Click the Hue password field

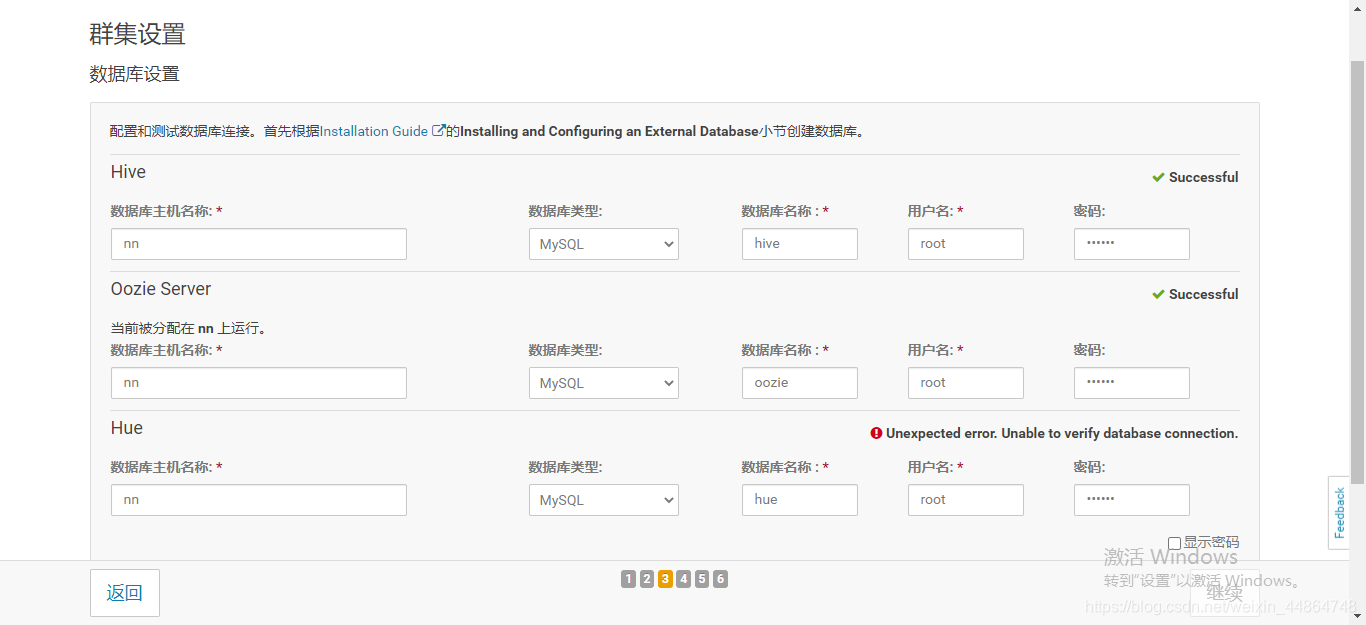(1132, 500)
